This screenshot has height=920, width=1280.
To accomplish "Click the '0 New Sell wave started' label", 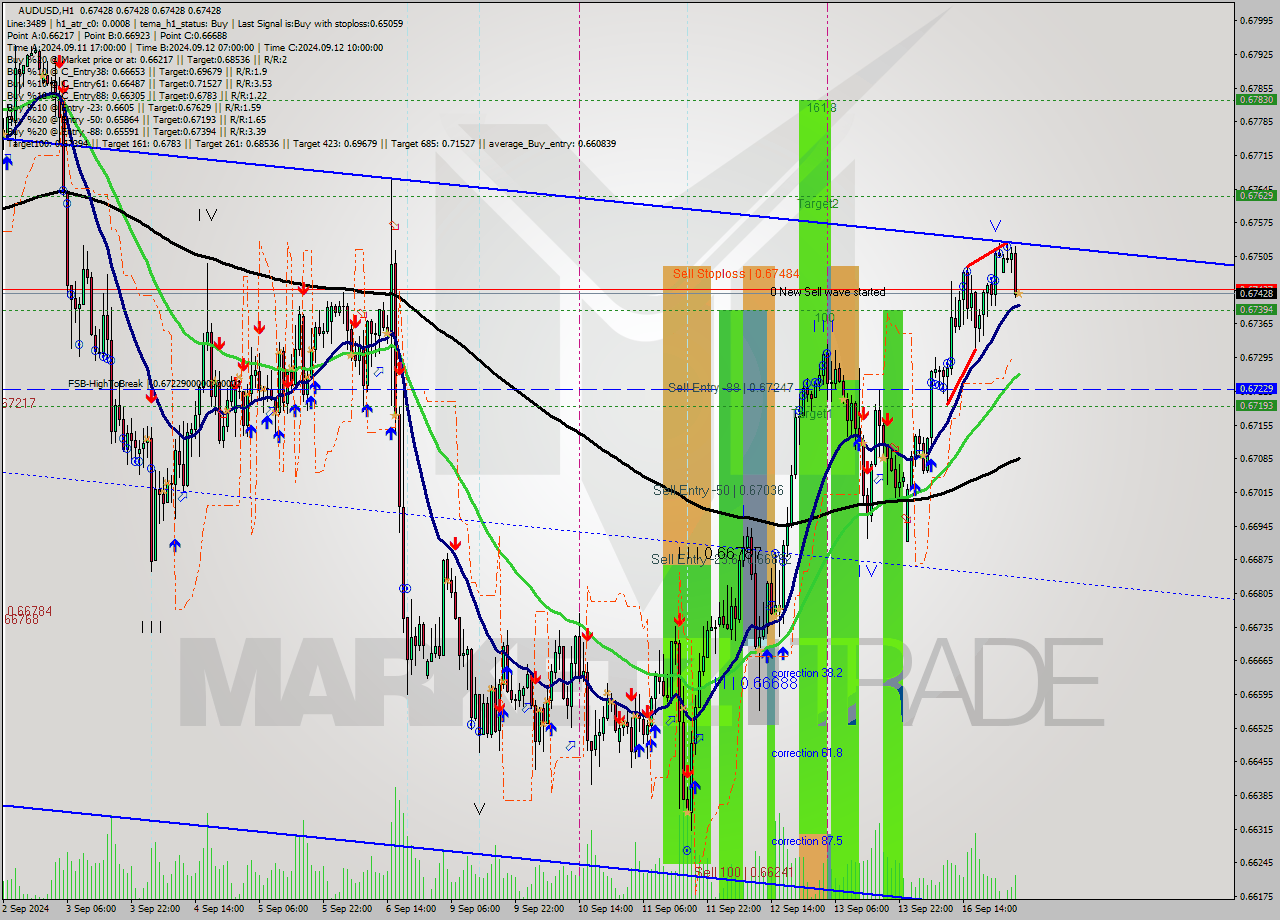I will pos(827,292).
